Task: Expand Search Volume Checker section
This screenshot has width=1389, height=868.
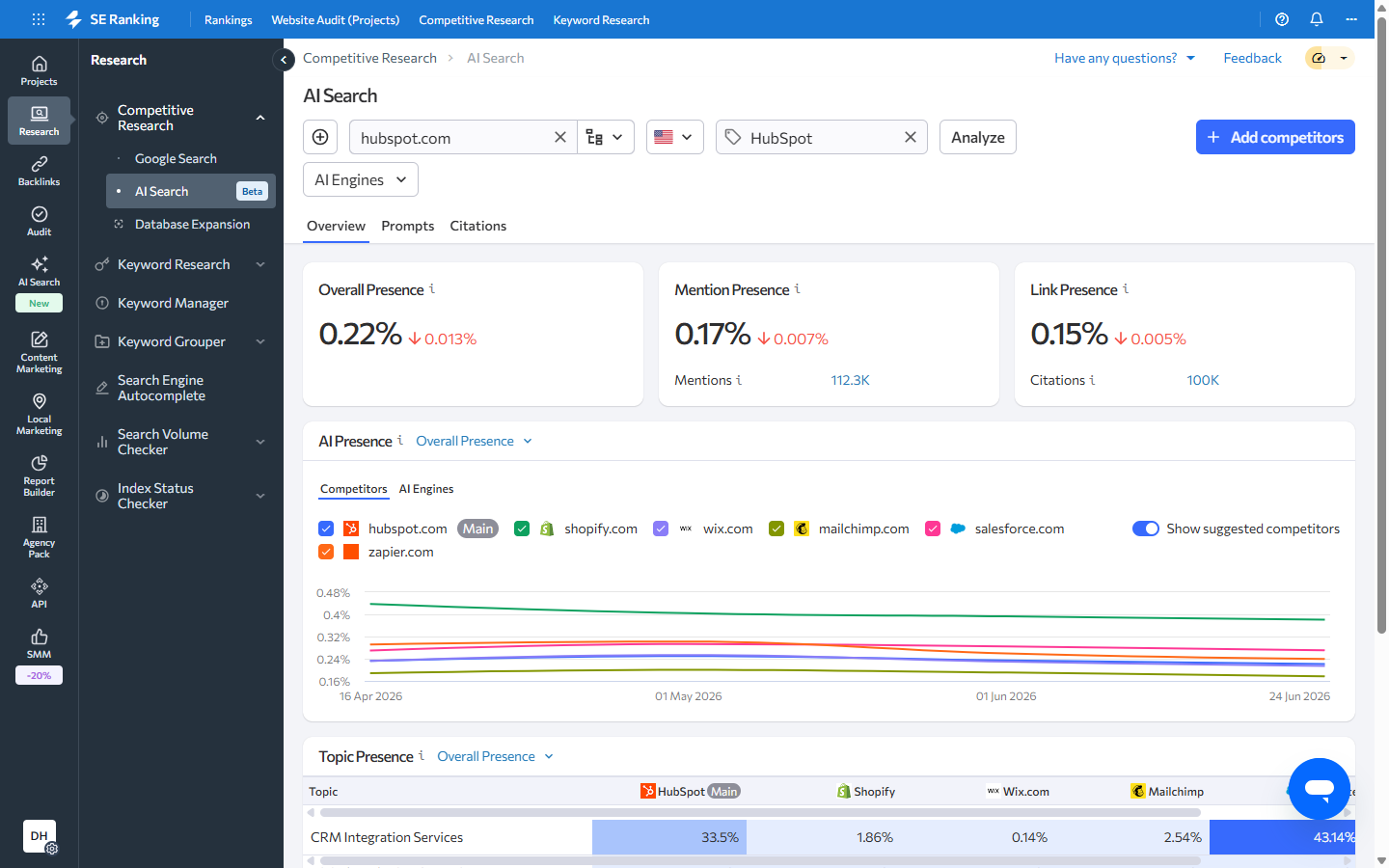Action: click(260, 442)
